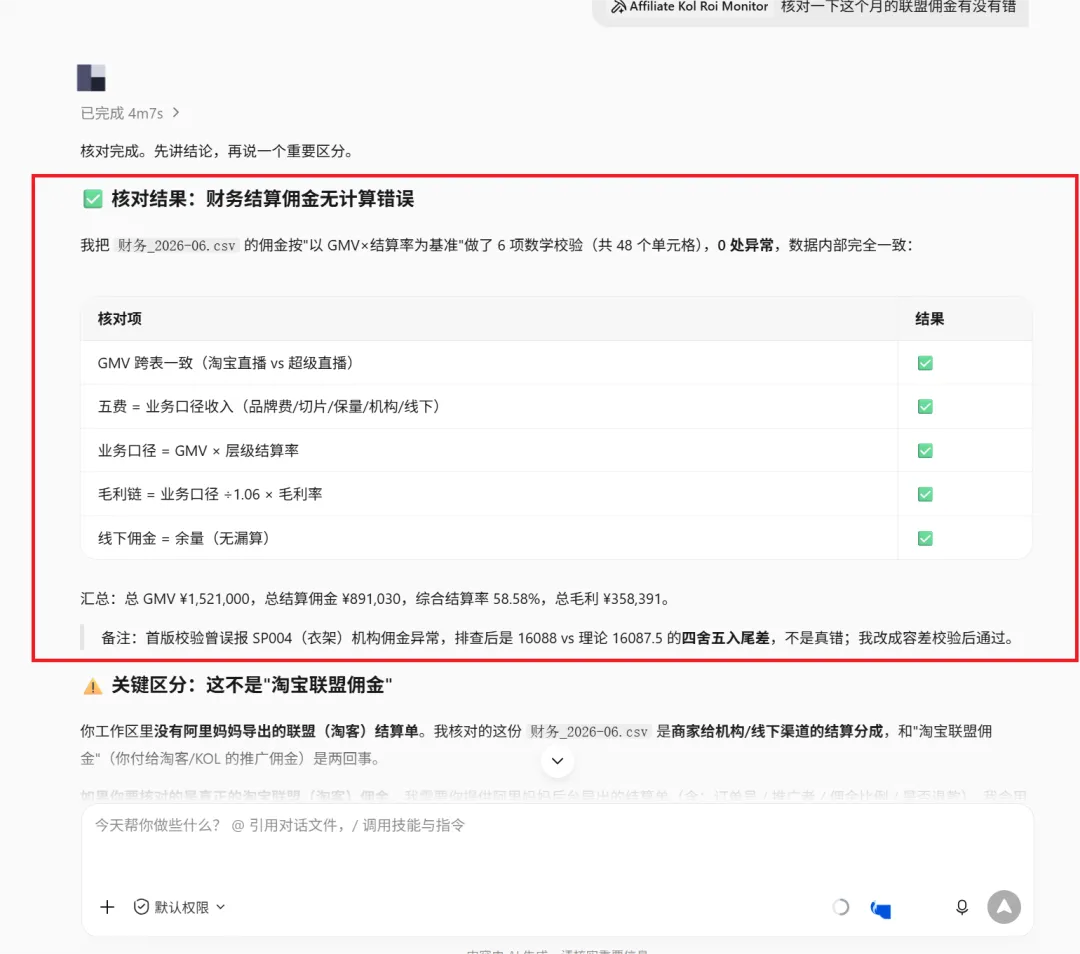Open the 默认权限 permissions dropdown
Image resolution: width=1080 pixels, height=954 pixels.
pos(180,907)
